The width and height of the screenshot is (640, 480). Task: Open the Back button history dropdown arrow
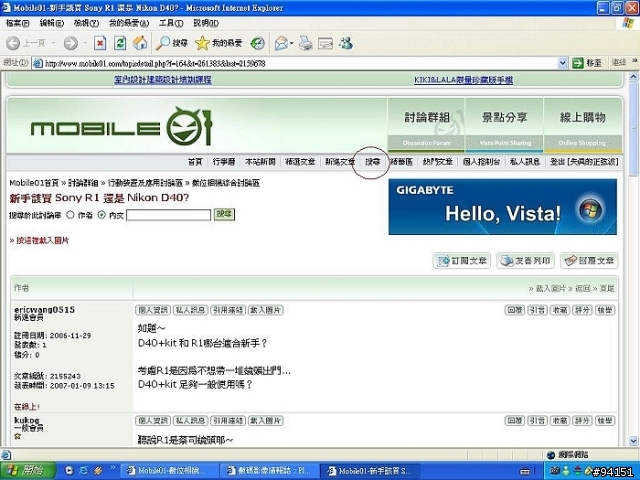click(x=53, y=43)
